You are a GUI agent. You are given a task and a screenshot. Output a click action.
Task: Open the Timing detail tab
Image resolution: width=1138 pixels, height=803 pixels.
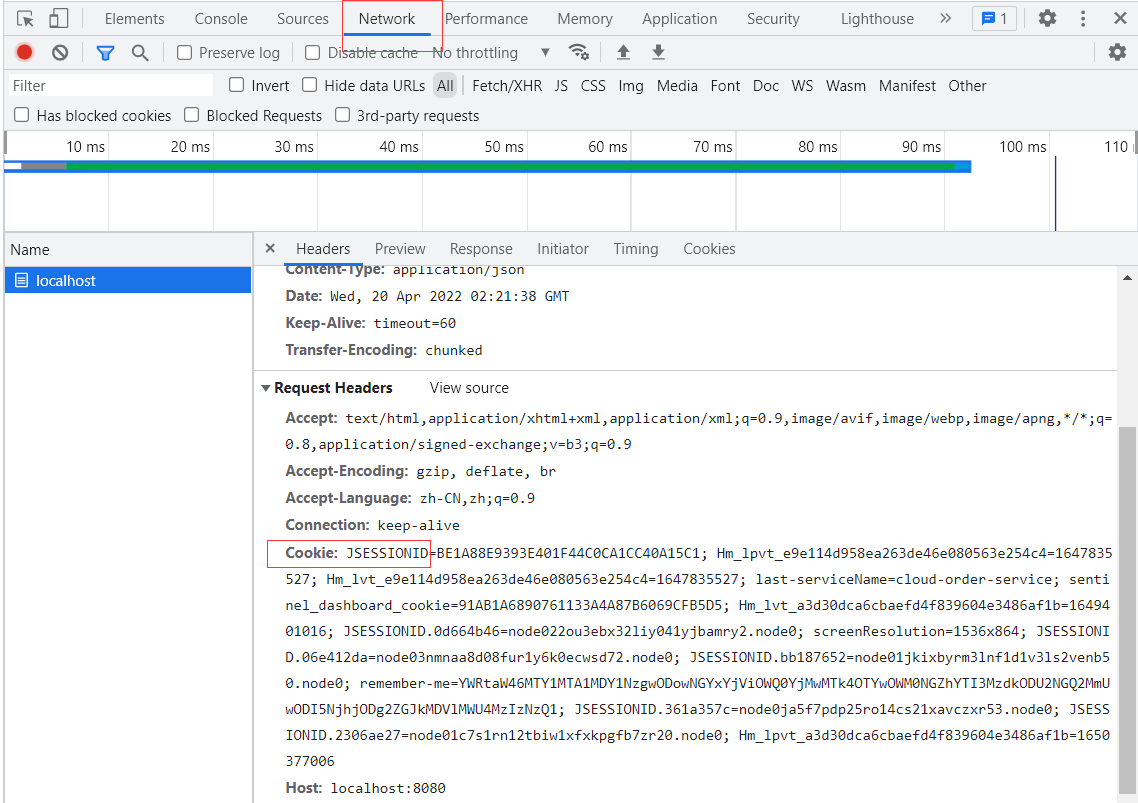(636, 249)
